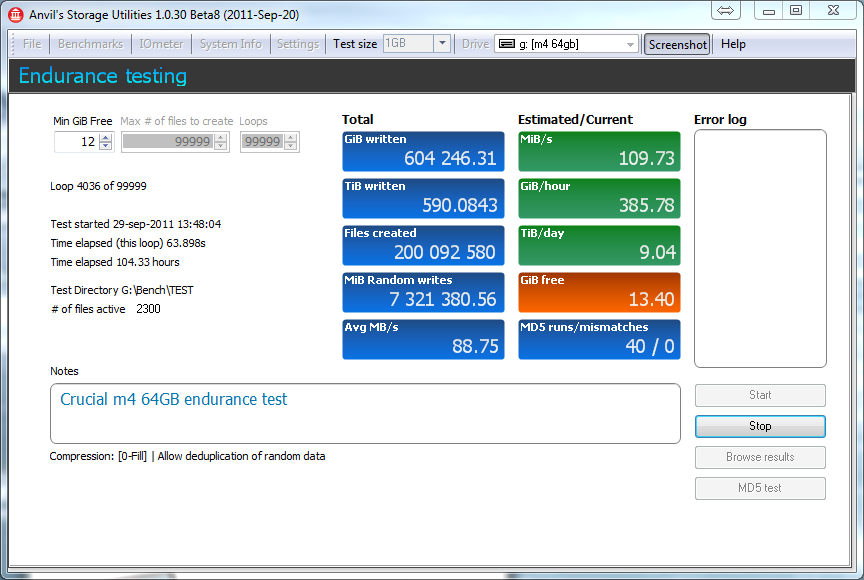Click the MiB Random writes tile
The width and height of the screenshot is (864, 580).
pyautogui.click(x=423, y=292)
